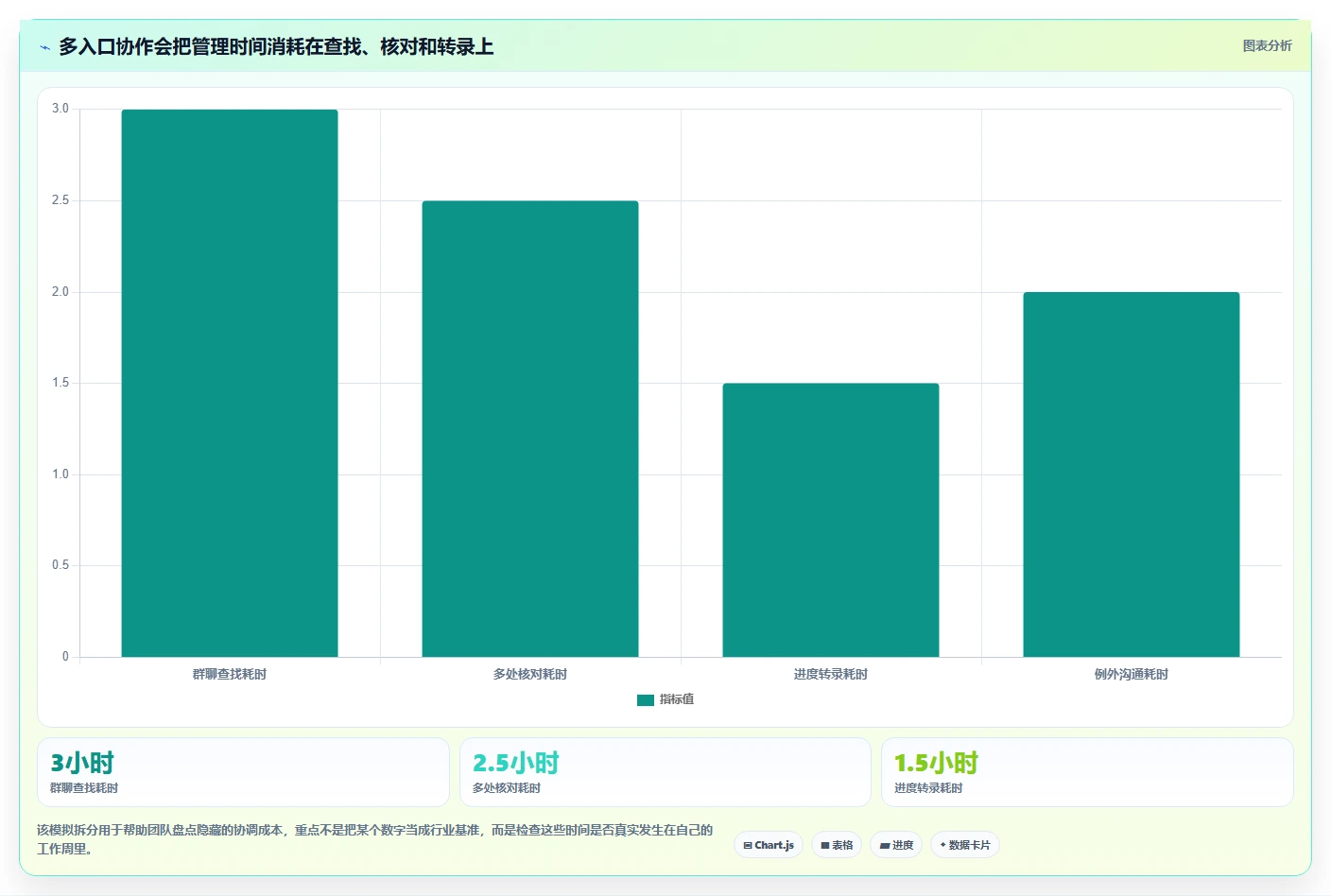Click the 多处核对耗时 caption under 2.5小时
Image resolution: width=1331 pixels, height=896 pixels.
pos(507,788)
